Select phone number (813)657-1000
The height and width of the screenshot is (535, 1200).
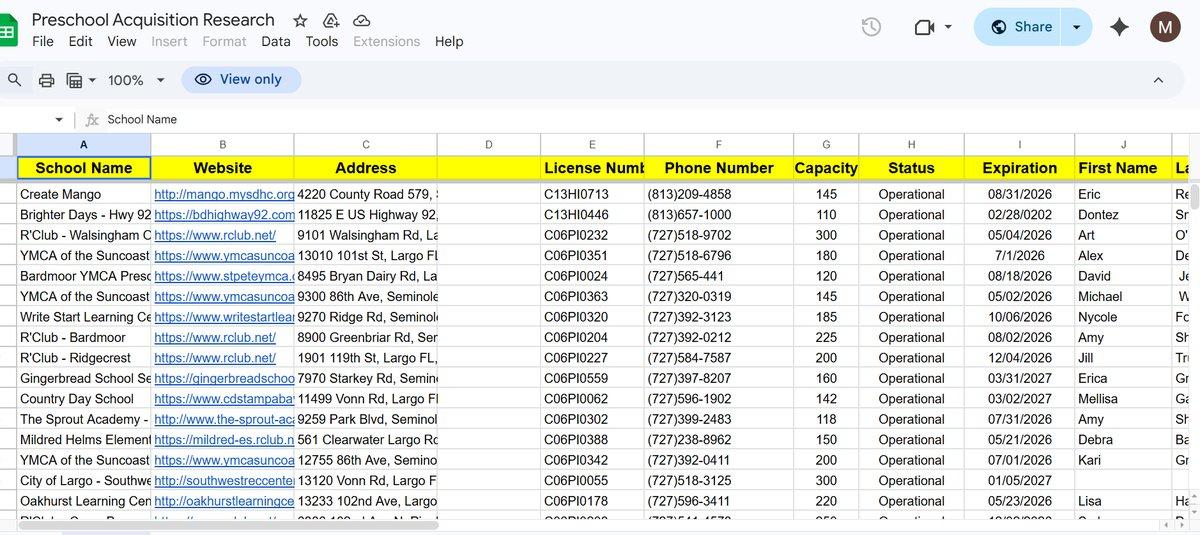click(719, 215)
